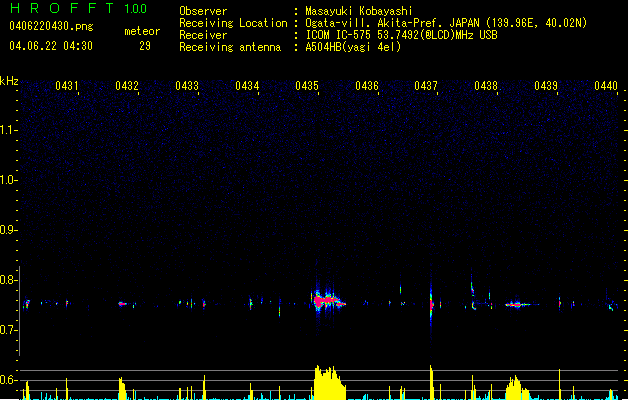Click the big yellow intensity block after 0435
629x400 pixels.
tap(330, 382)
